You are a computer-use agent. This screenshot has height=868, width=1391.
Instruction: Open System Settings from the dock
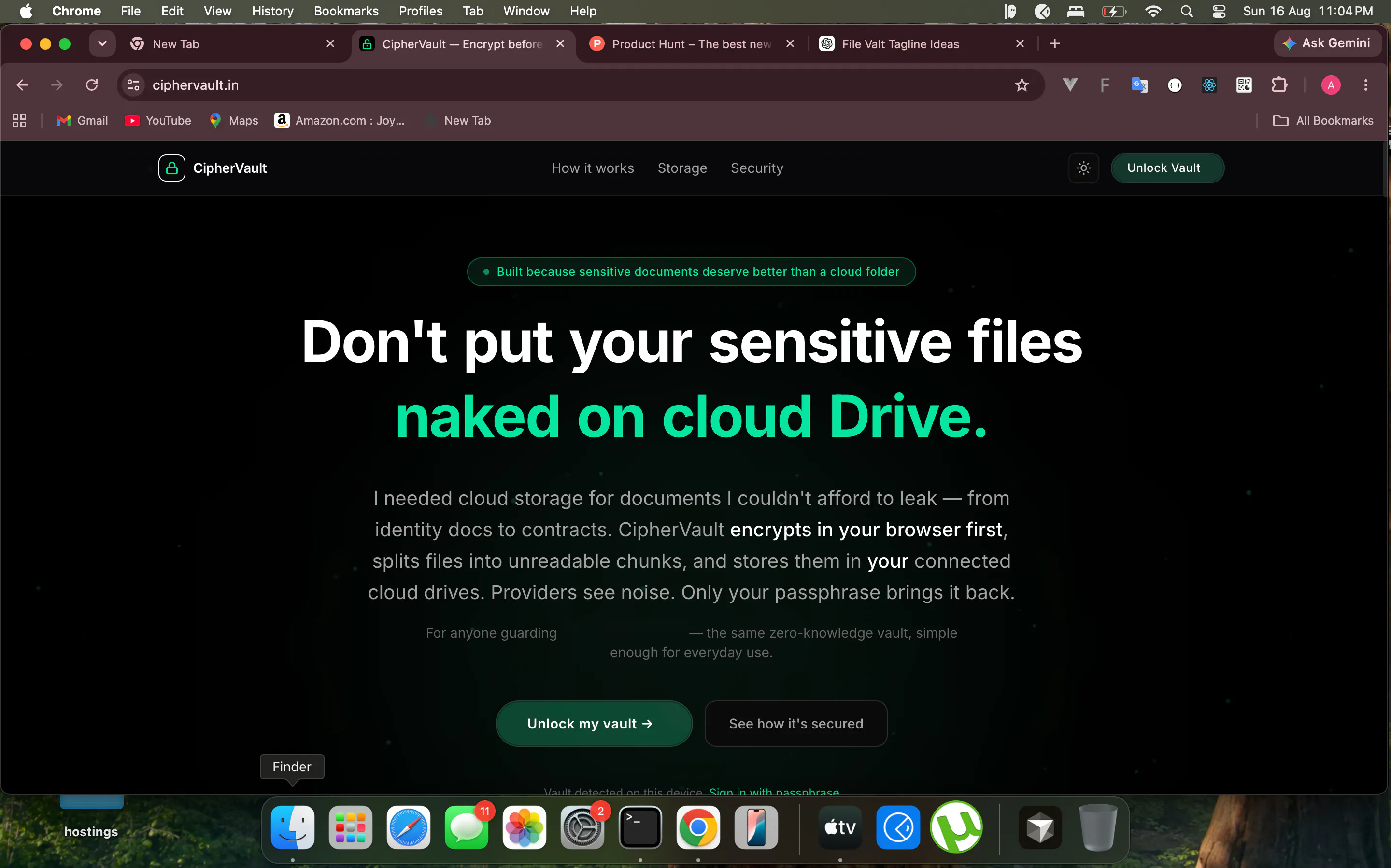[x=582, y=827]
